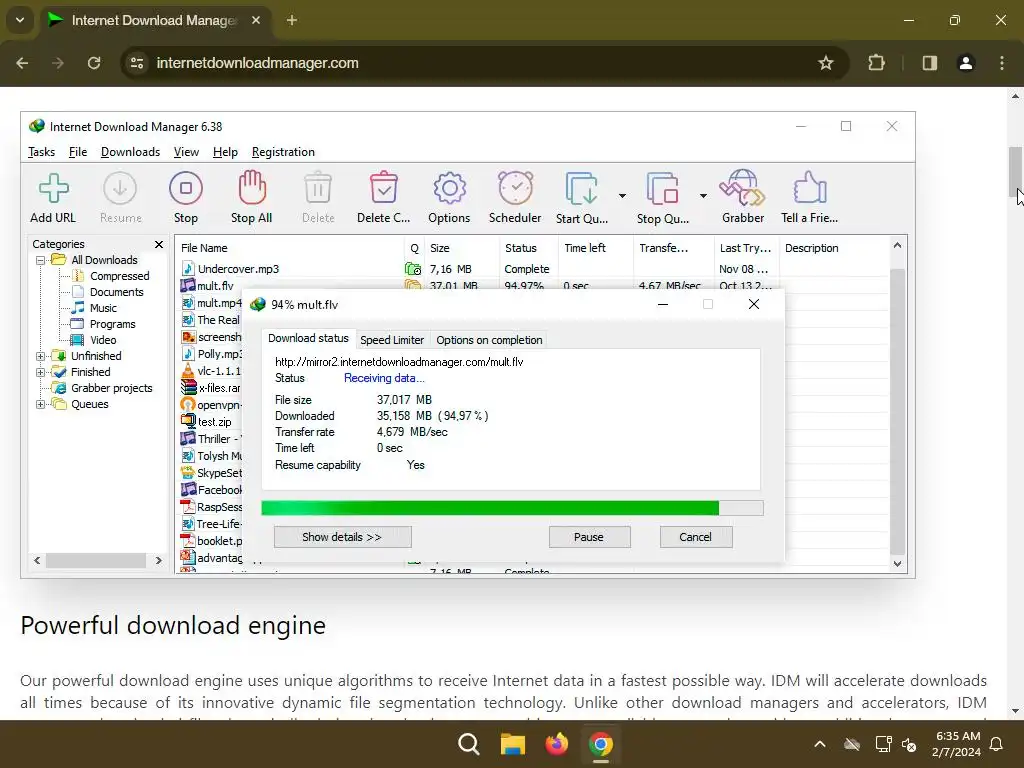Open Chrome extensions puzzle icon

pyautogui.click(x=876, y=63)
